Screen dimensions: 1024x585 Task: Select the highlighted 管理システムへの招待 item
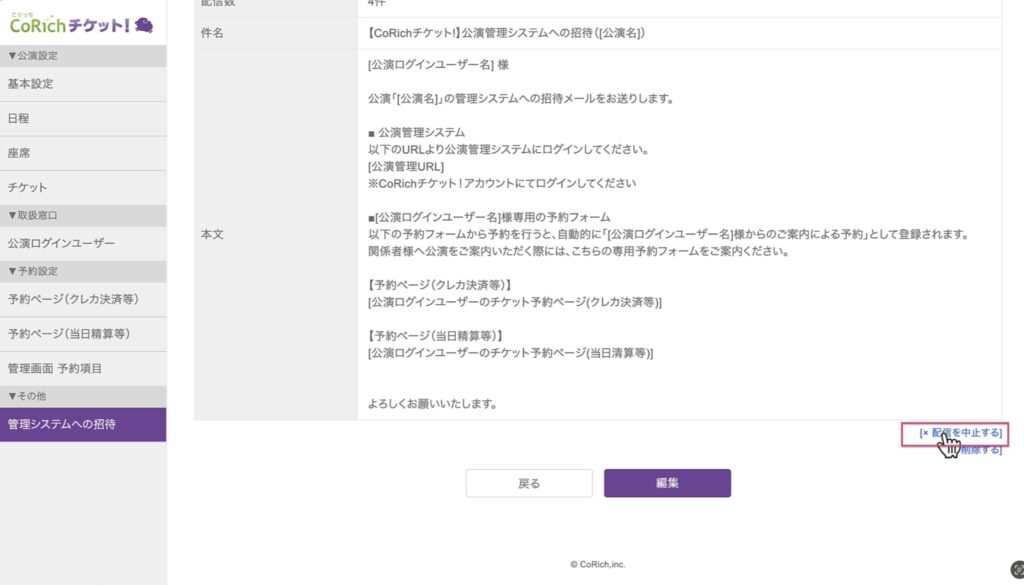[62, 425]
